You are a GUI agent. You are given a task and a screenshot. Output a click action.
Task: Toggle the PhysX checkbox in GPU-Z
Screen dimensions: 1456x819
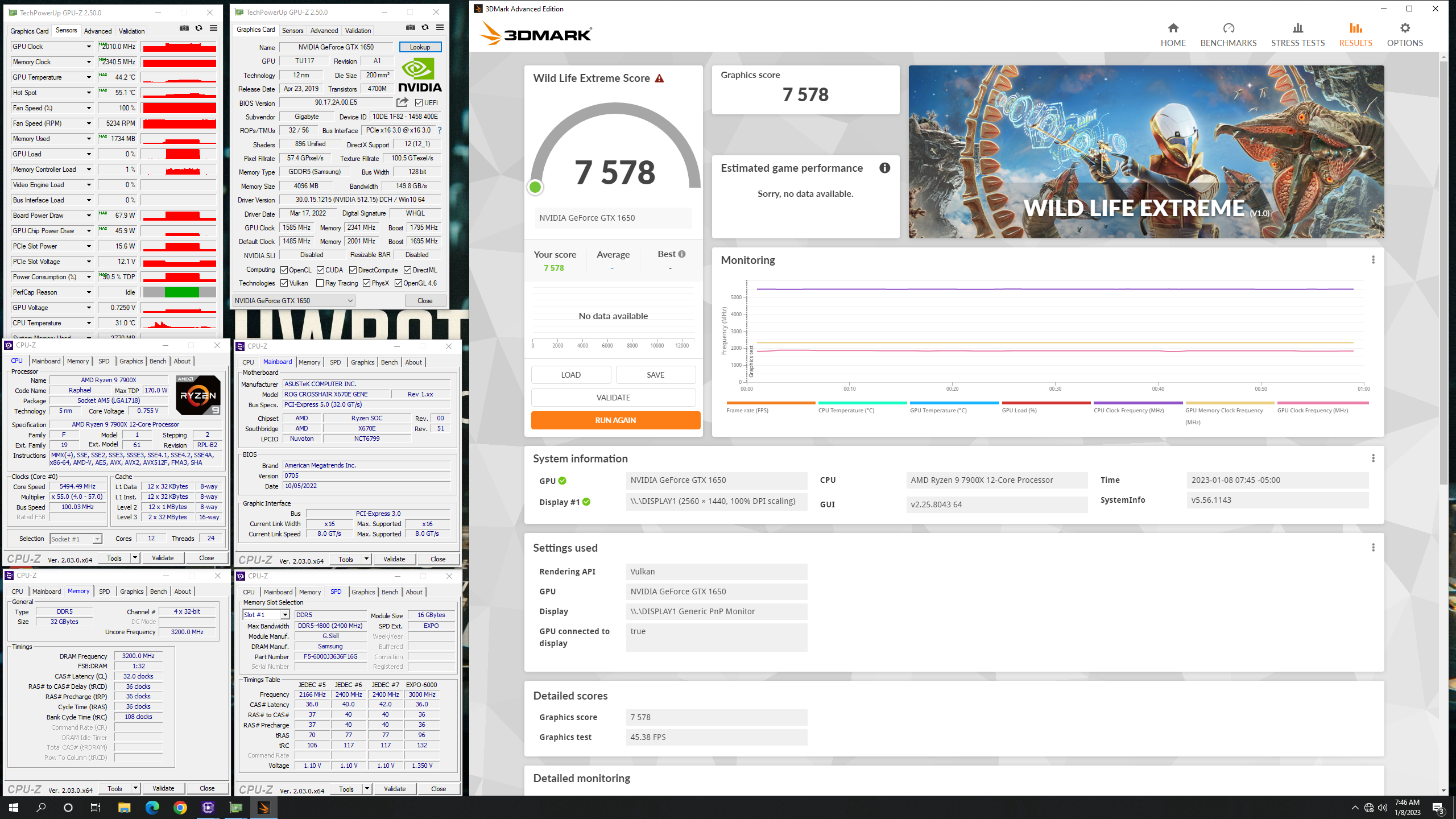pyautogui.click(x=366, y=283)
